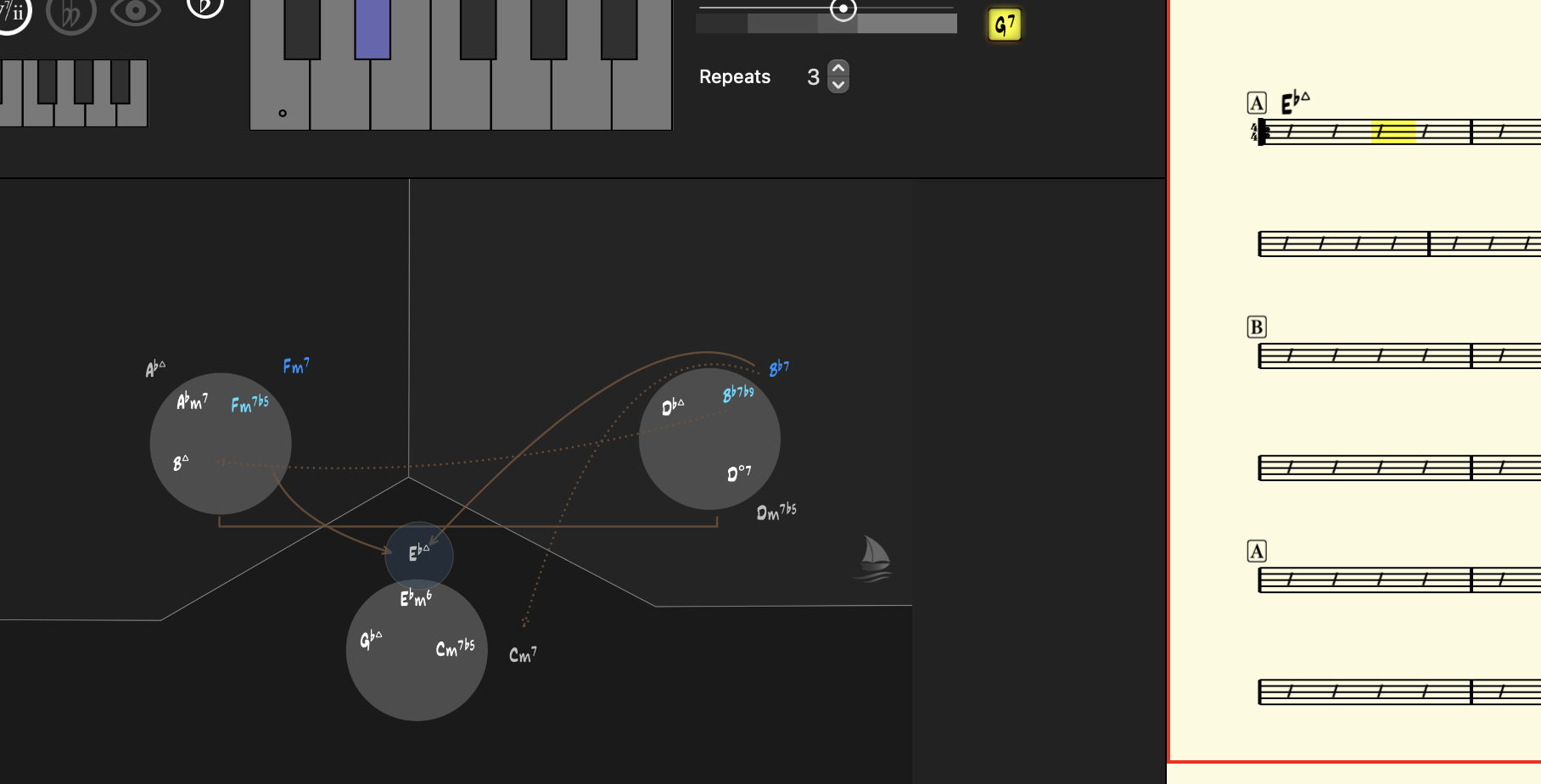1541x784 pixels.
Task: Click the B section rehearsal mark
Action: 1257,327
